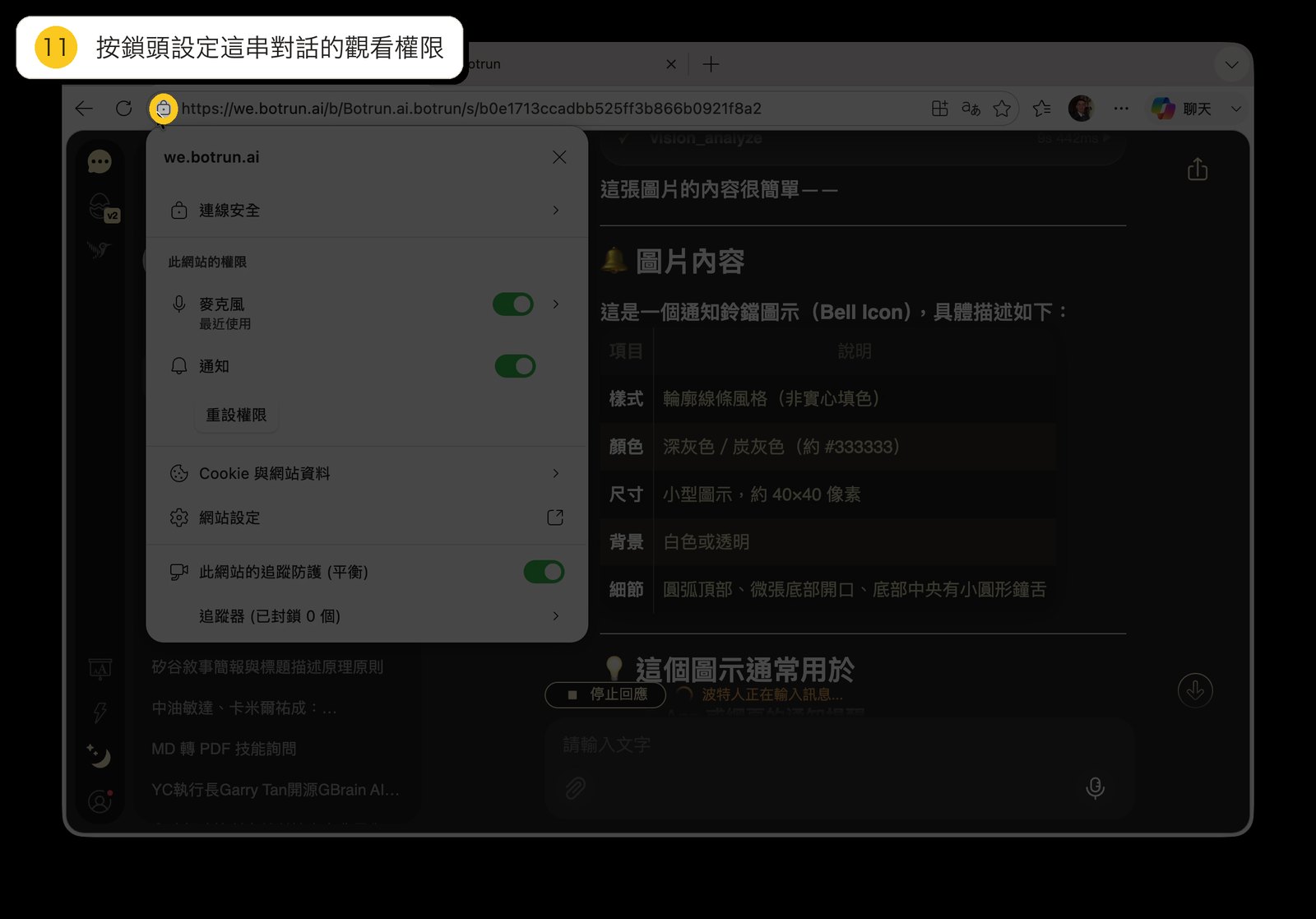The image size is (1316, 919).
Task: Open 網站設定 in new page
Action: [367, 518]
